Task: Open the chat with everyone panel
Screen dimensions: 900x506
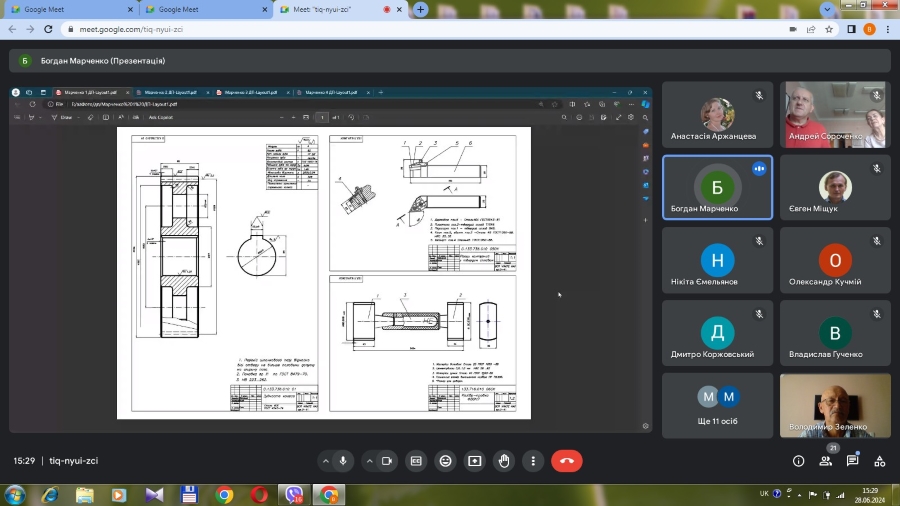Action: [x=853, y=461]
